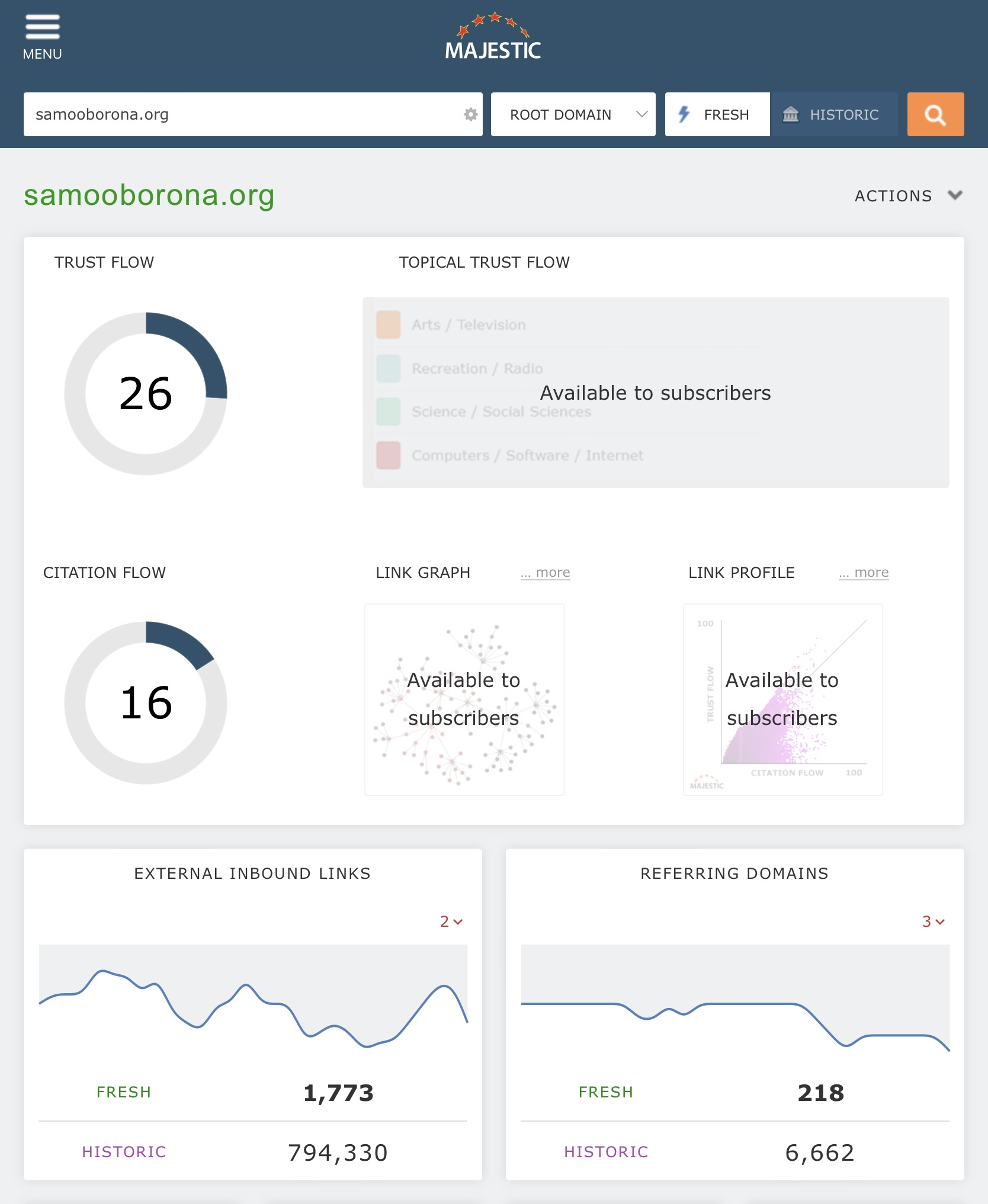Click the ACTIONS chevron arrow

click(955, 195)
